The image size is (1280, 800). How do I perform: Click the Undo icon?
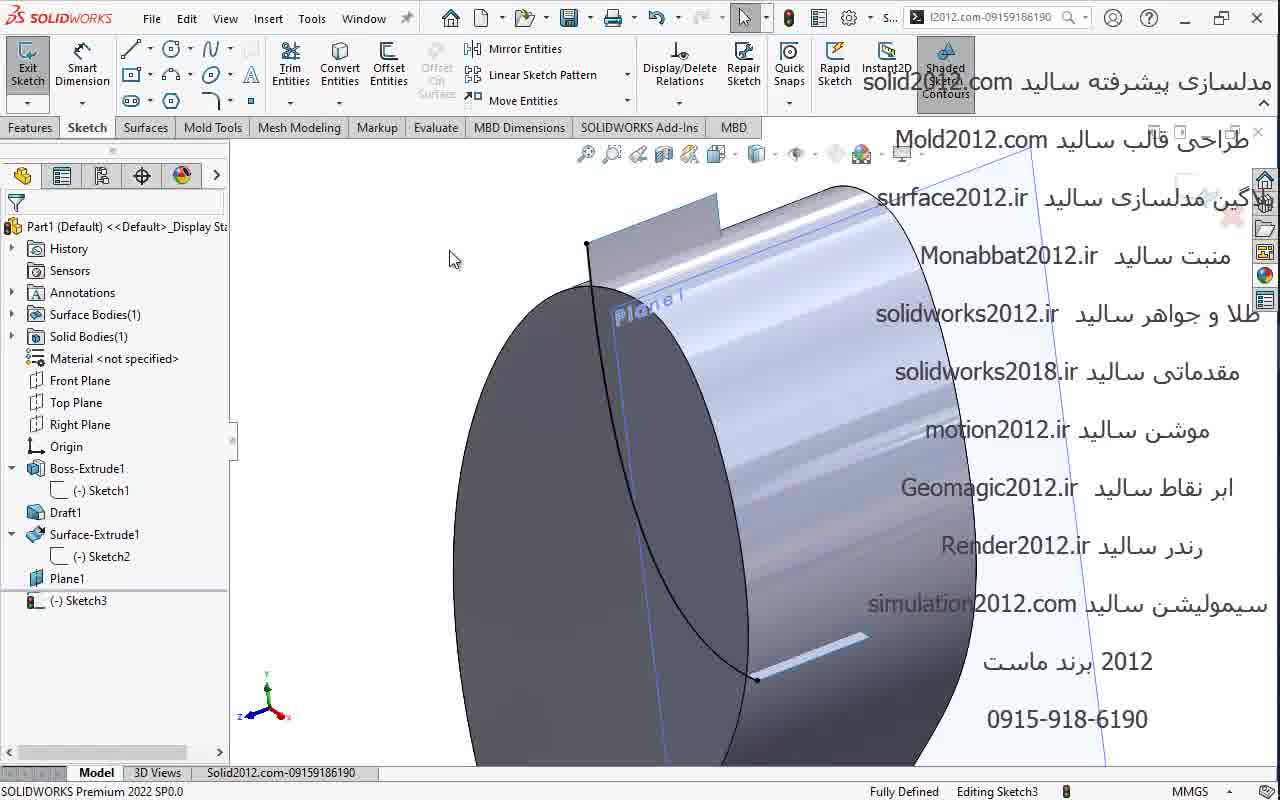(656, 18)
